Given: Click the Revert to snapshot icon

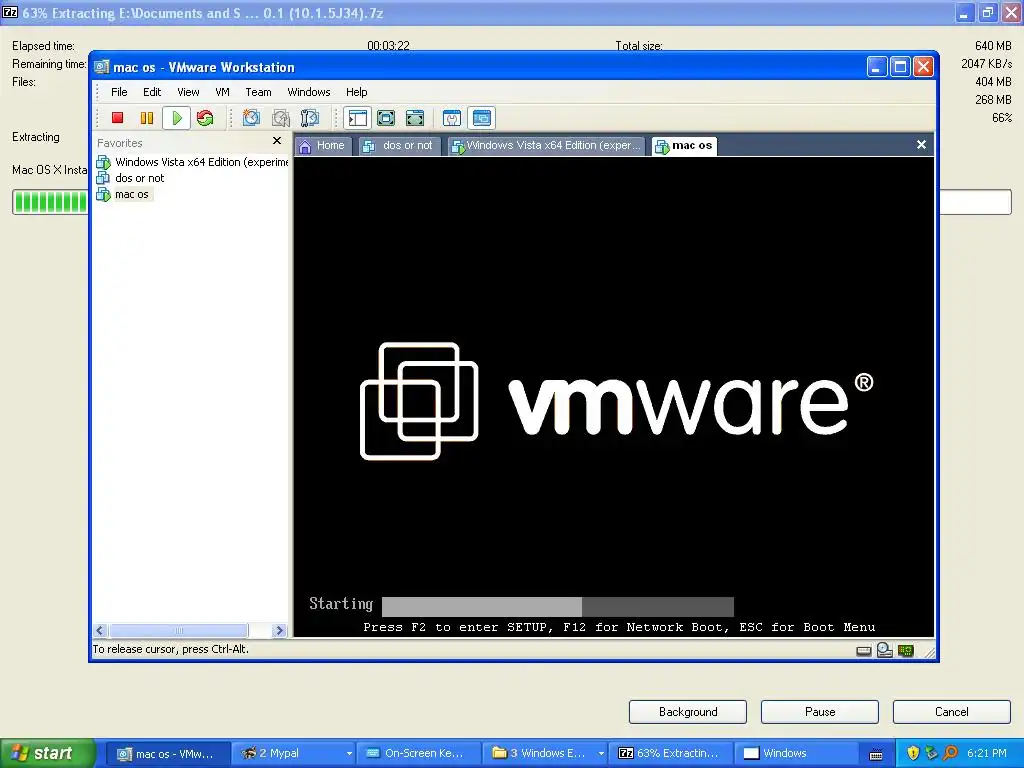Looking at the screenshot, I should click(281, 118).
